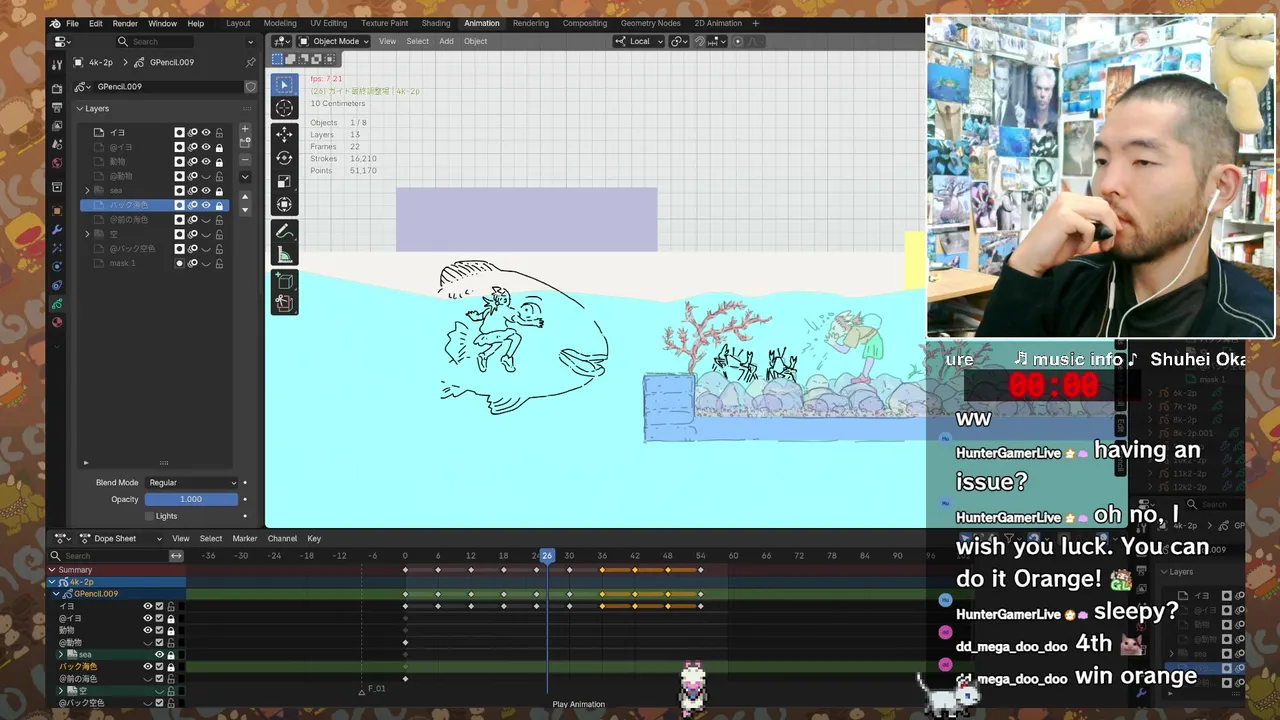
Task: Open the Physics properties tab
Action: click(x=57, y=267)
